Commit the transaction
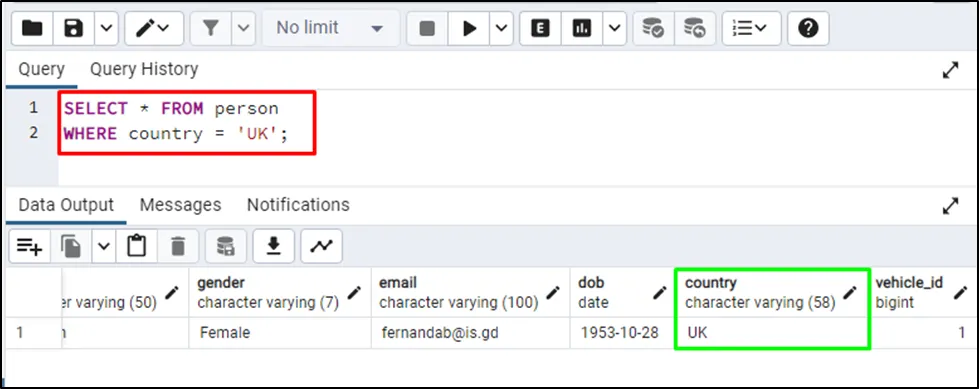This screenshot has height=389, width=979. click(654, 28)
